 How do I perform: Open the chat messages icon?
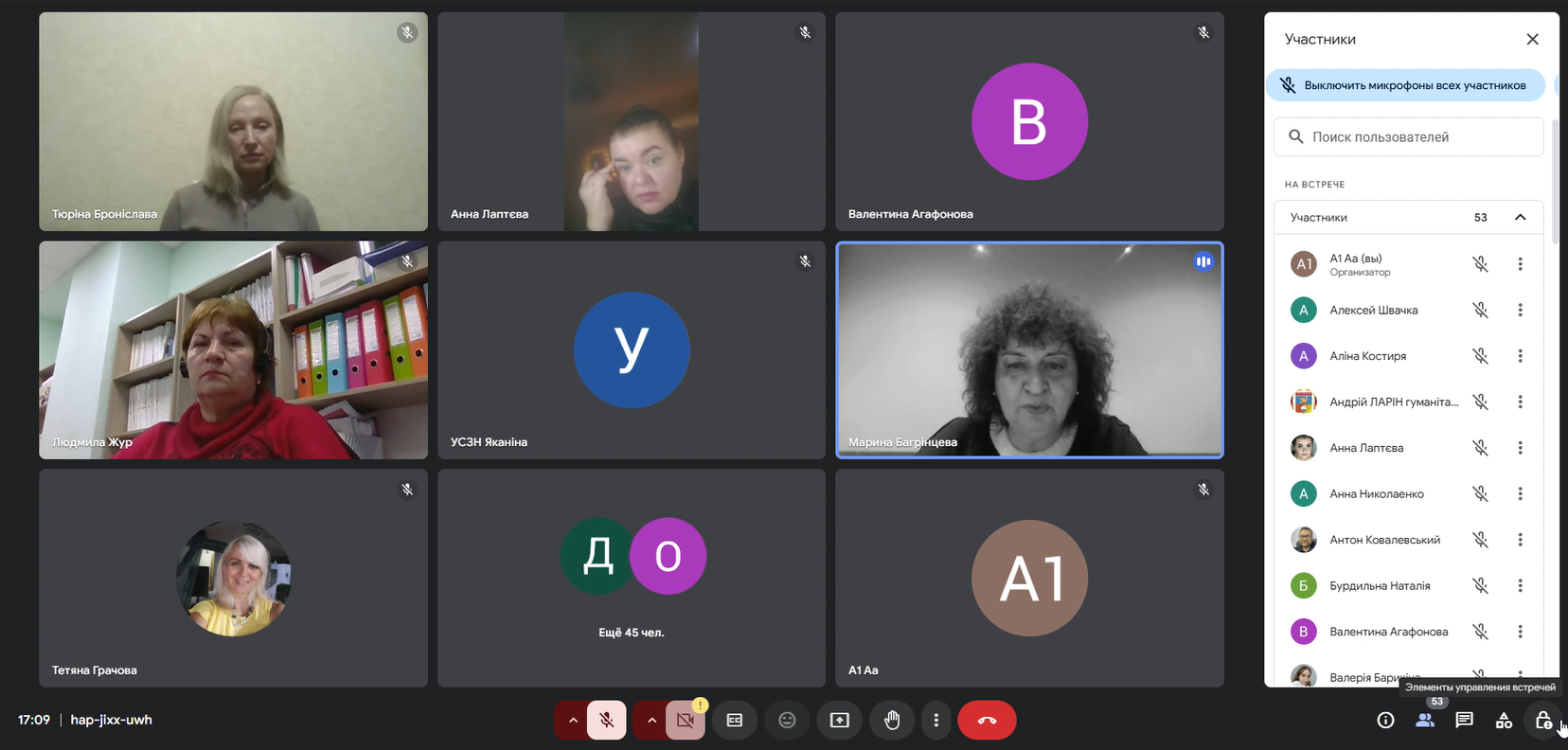tap(1464, 721)
